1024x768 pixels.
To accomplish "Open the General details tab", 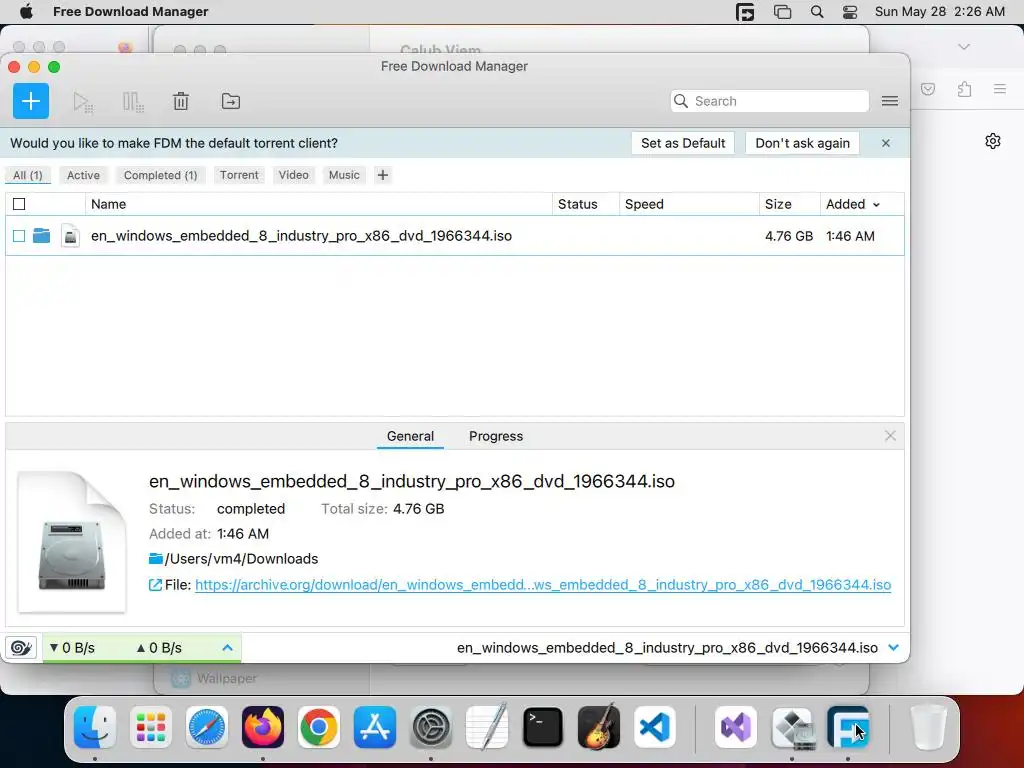I will [x=410, y=436].
